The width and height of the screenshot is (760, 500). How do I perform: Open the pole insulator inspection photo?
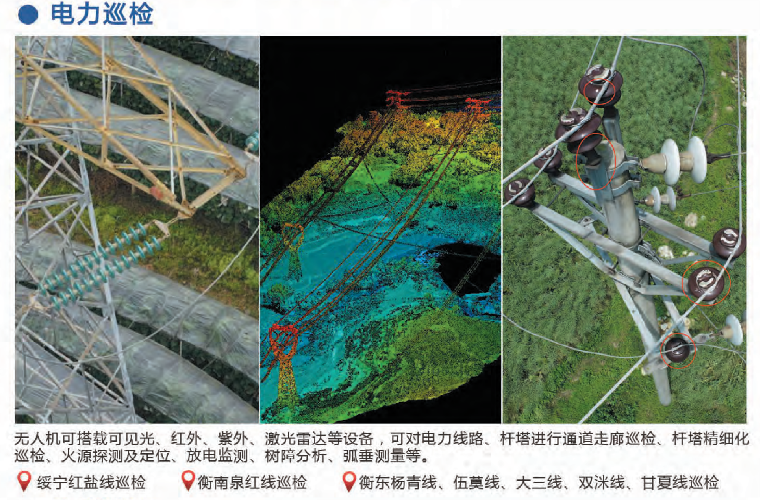[624, 229]
